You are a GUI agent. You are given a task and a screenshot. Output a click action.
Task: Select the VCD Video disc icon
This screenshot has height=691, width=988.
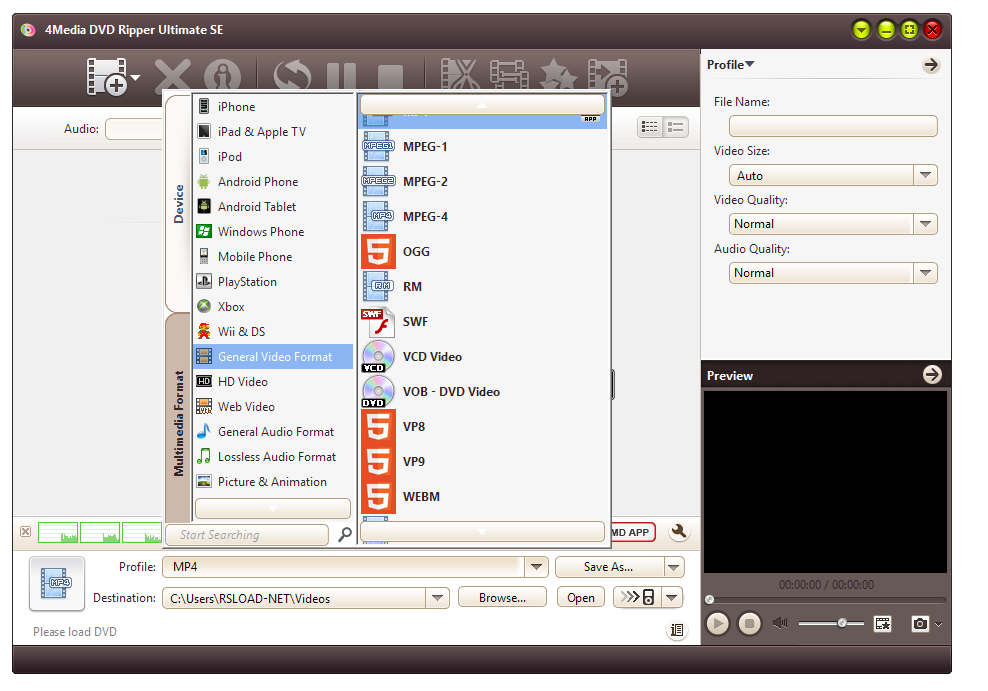coord(378,357)
